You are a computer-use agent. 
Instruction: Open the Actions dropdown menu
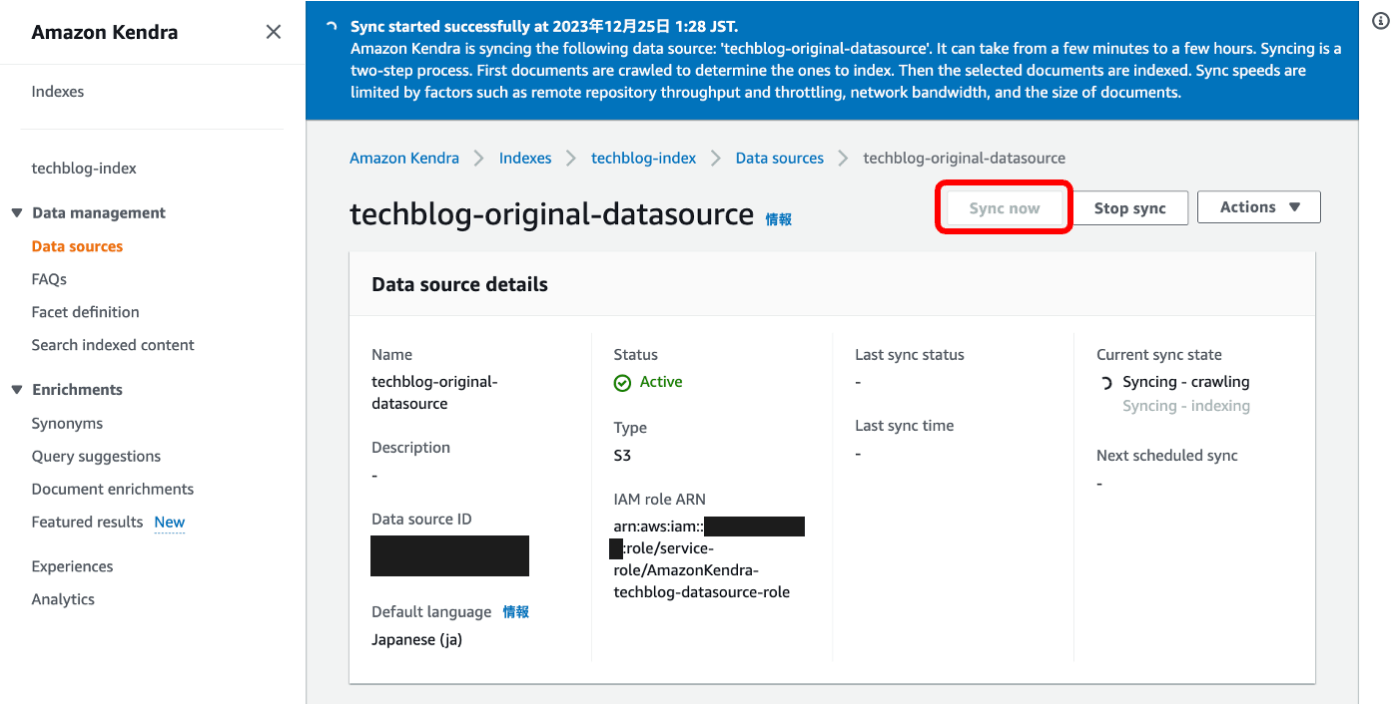tap(1259, 207)
